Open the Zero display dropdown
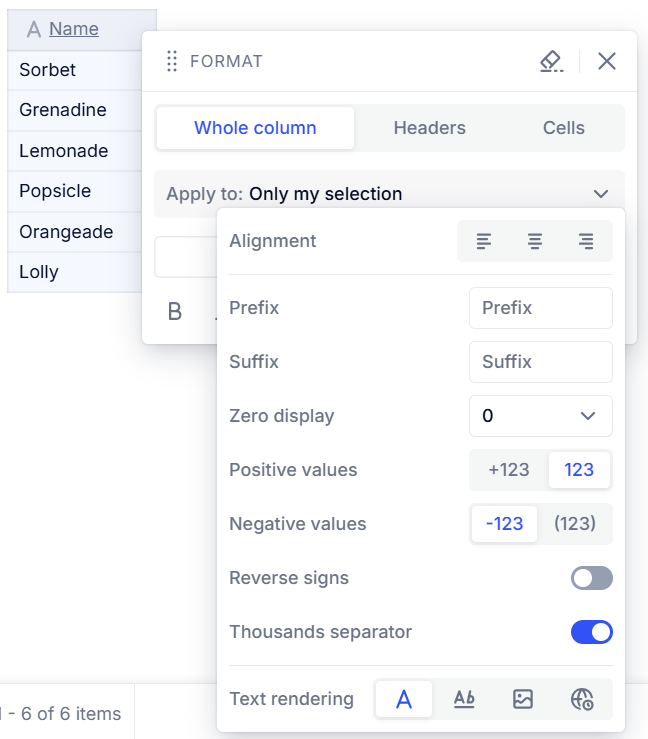This screenshot has height=739, width=648. [541, 416]
